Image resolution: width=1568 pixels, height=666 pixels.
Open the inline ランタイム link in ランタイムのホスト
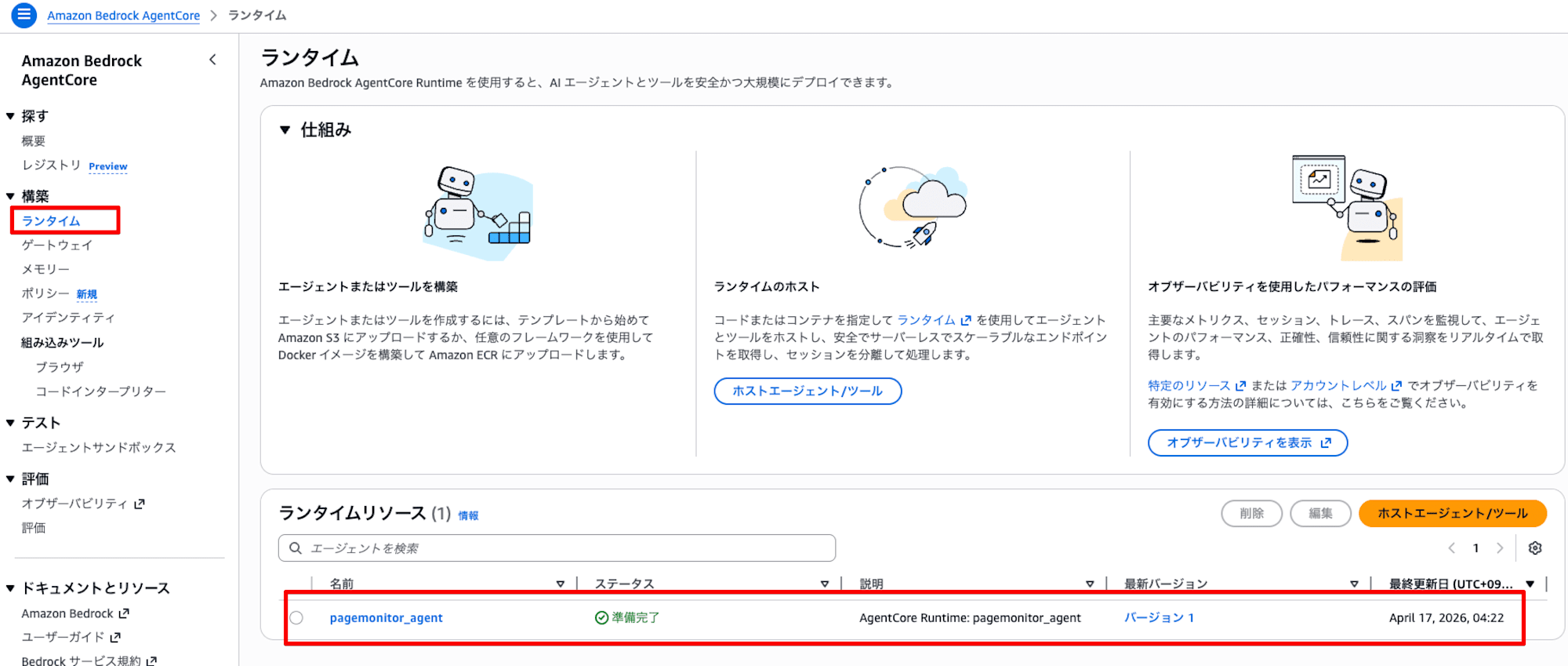927,320
